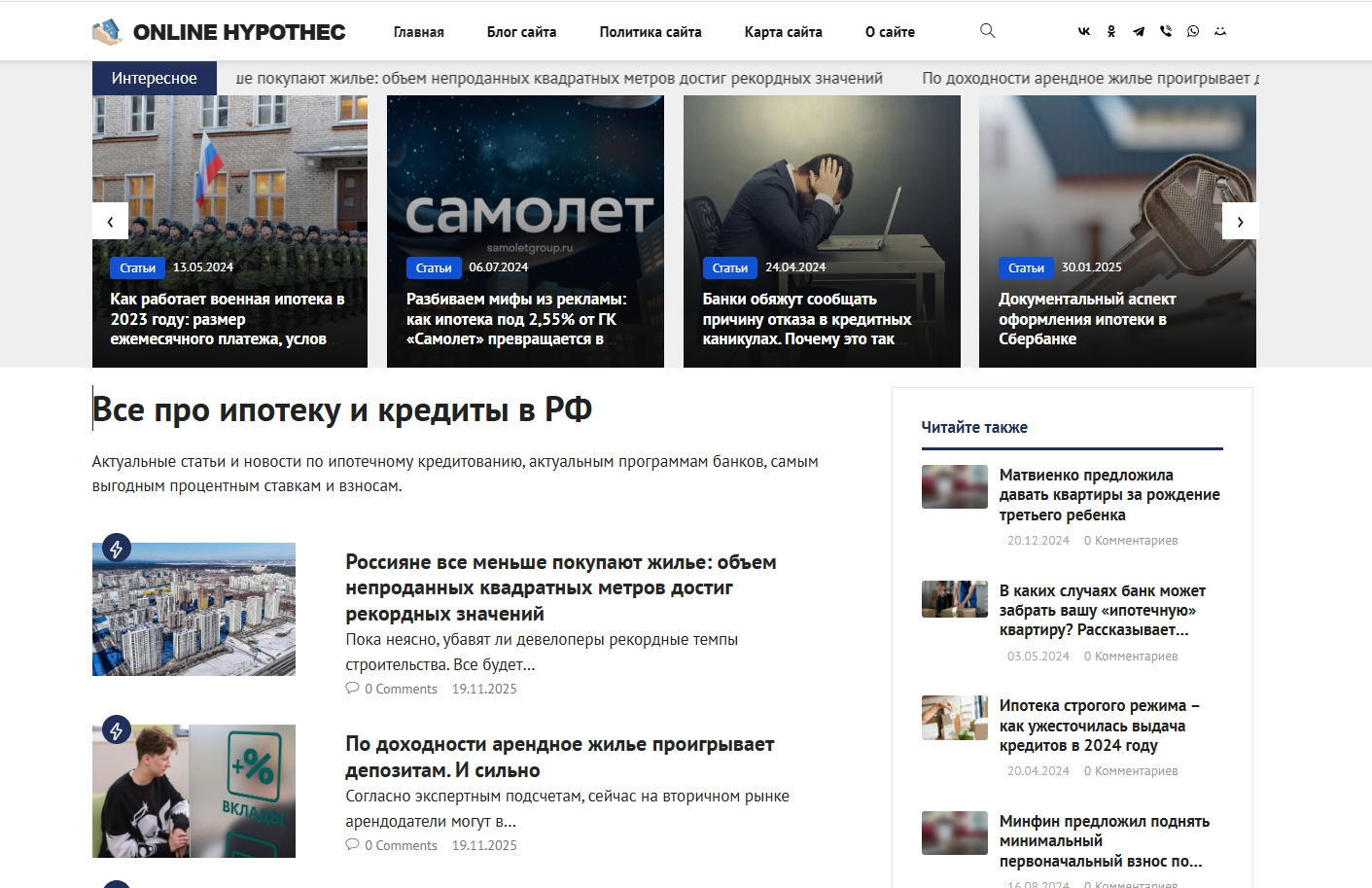Screen dimensions: 1372x888
Task: Click '0 Комментариев' dated 03.05.2024
Action: click(x=1131, y=657)
